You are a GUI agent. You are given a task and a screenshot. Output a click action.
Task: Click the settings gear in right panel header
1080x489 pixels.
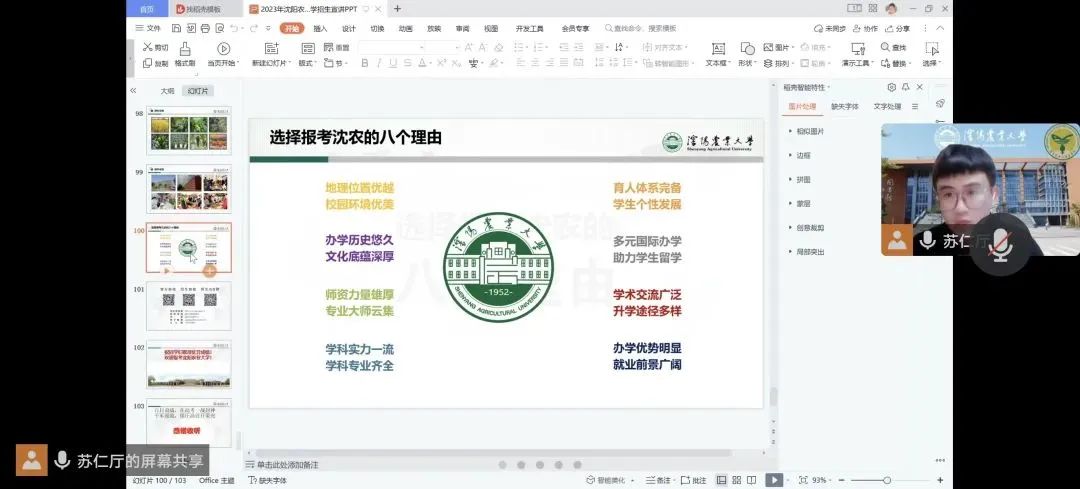(x=891, y=87)
